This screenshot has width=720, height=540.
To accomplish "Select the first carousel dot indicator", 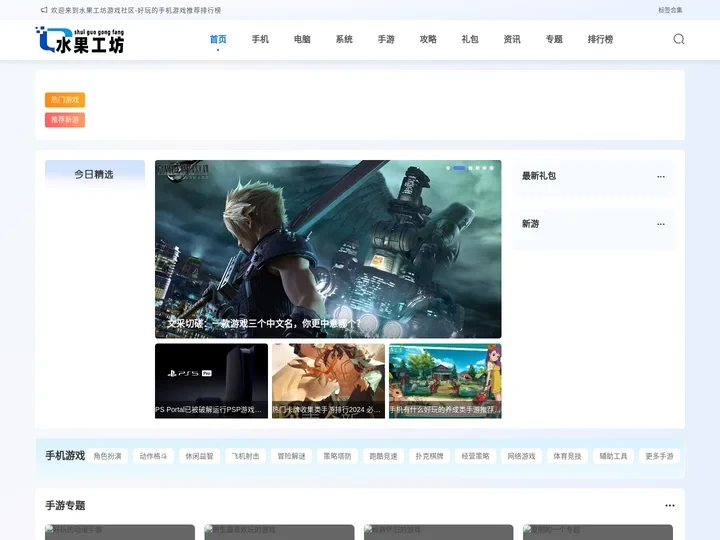I will tap(448, 168).
